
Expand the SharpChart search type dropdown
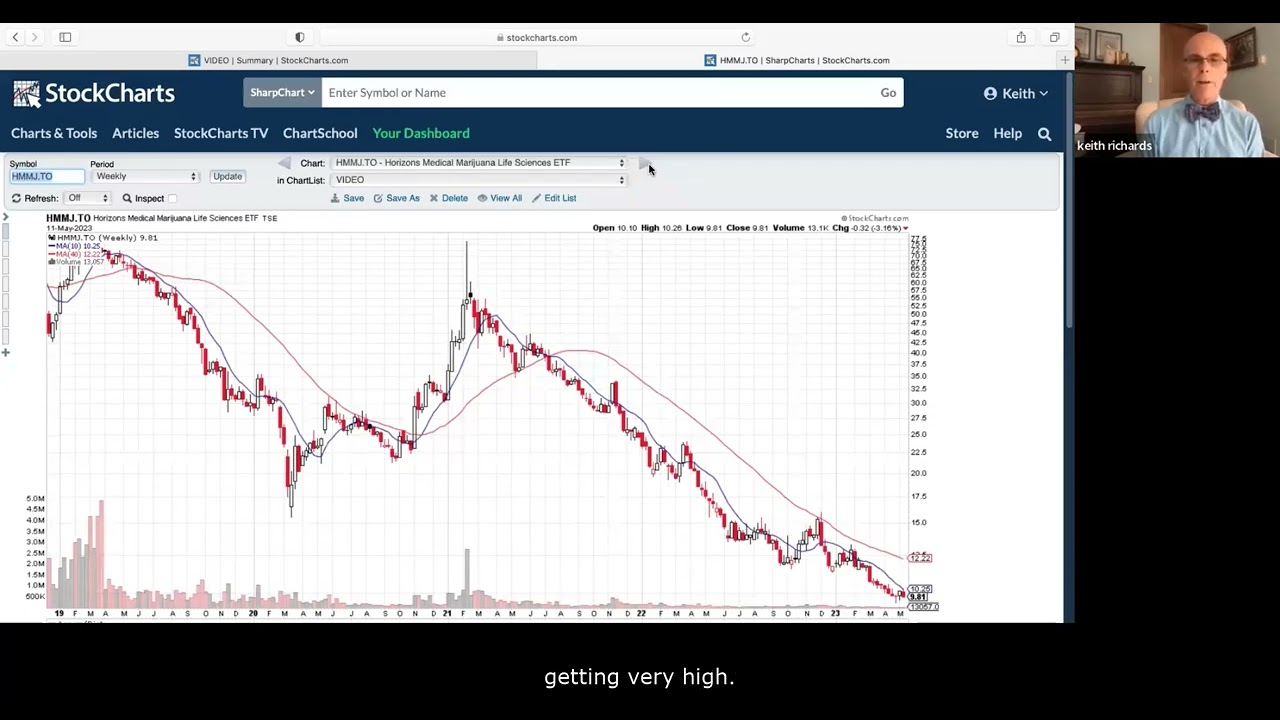pos(282,92)
